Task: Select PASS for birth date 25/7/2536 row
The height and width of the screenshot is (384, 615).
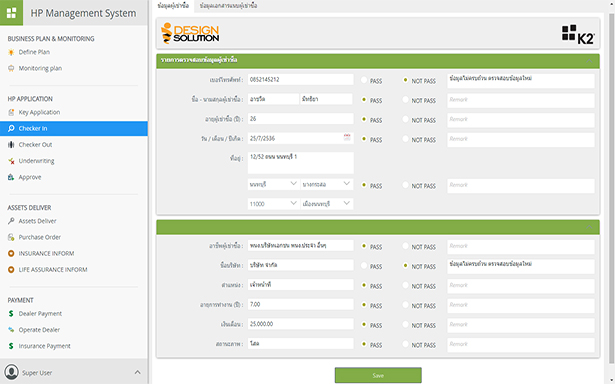Action: pyautogui.click(x=364, y=139)
